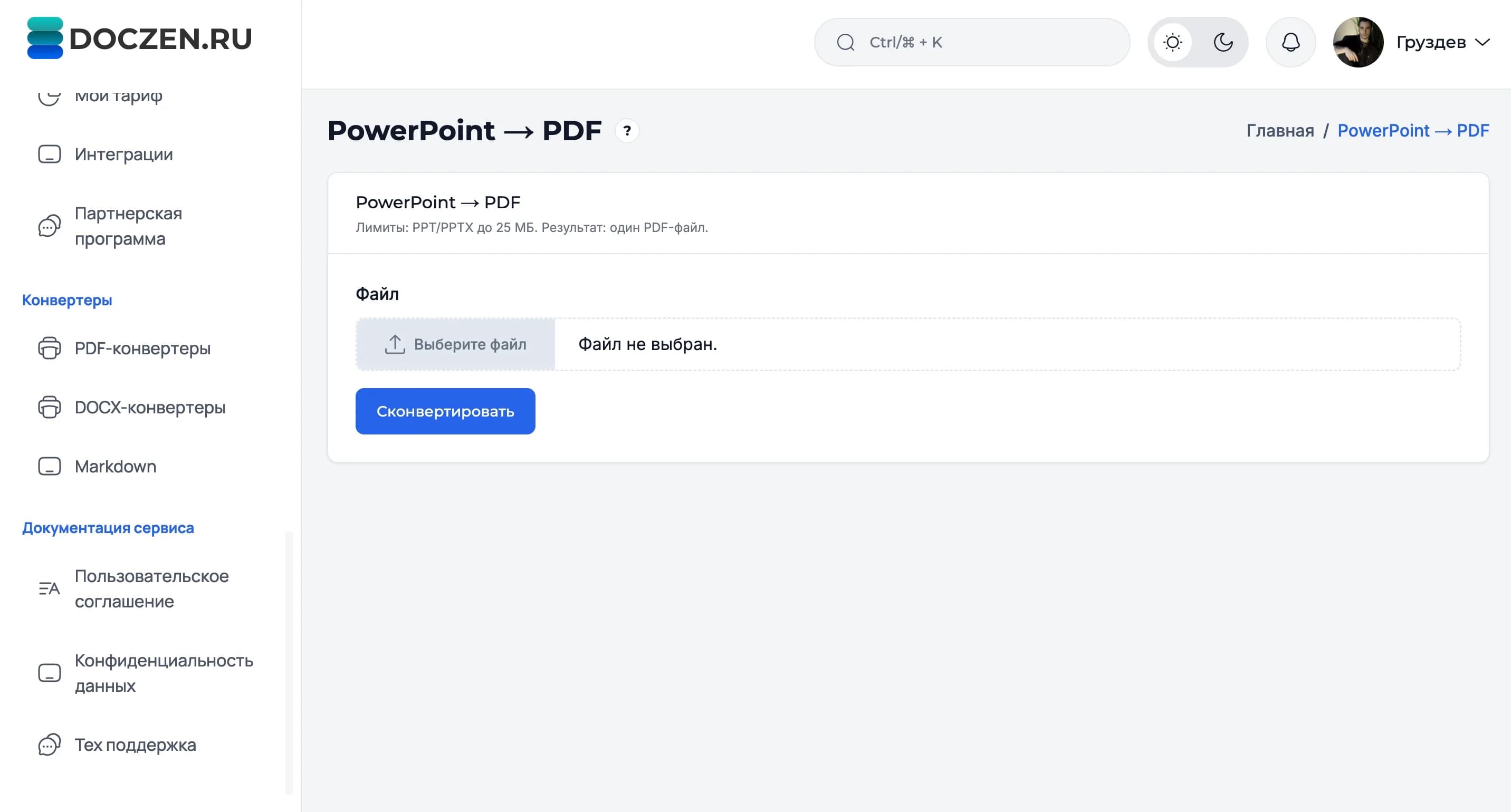
Task: Click the PDF-конвертеры printer icon
Action: tap(49, 348)
